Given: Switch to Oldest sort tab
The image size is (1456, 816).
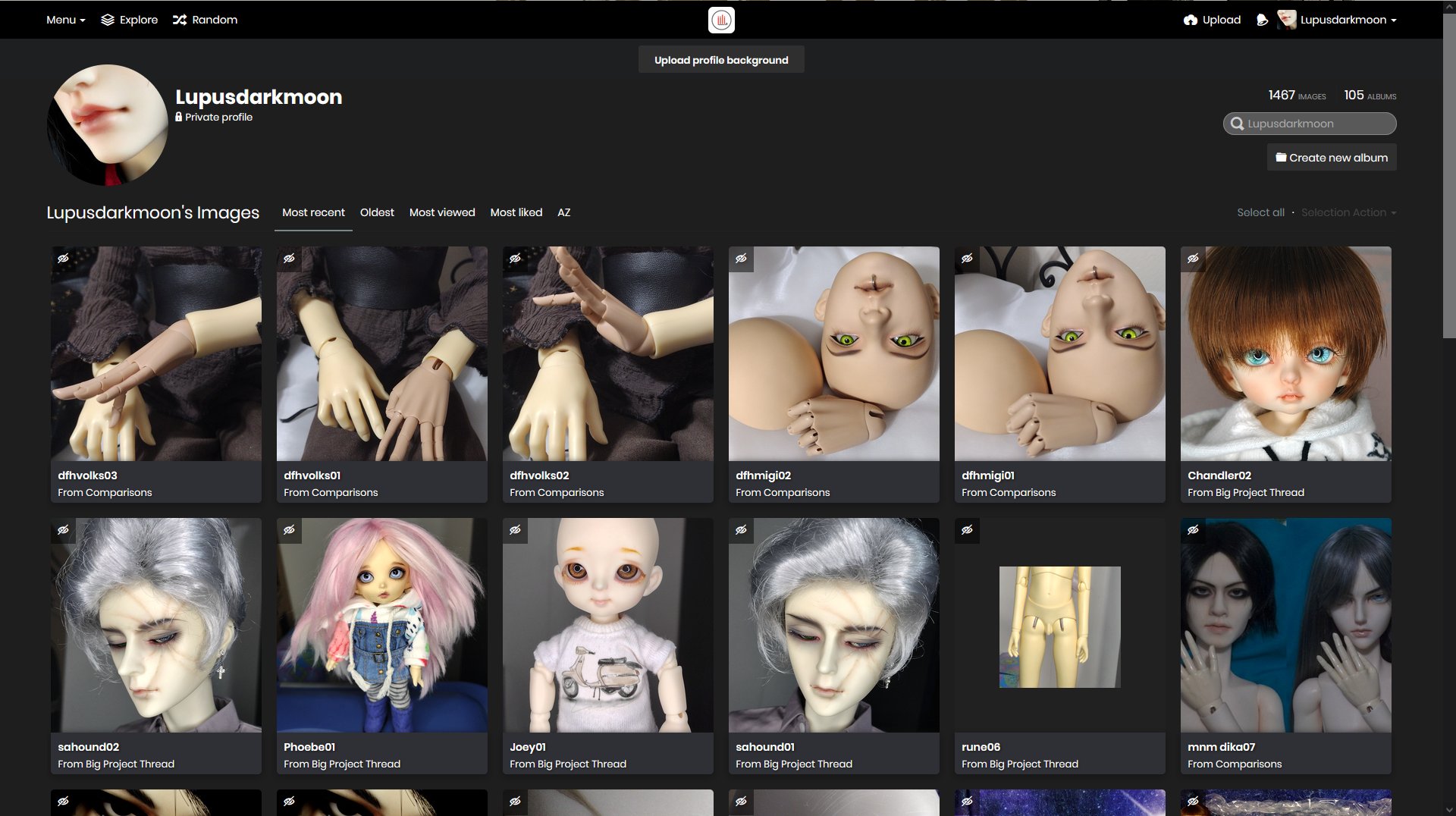Looking at the screenshot, I should point(377,212).
